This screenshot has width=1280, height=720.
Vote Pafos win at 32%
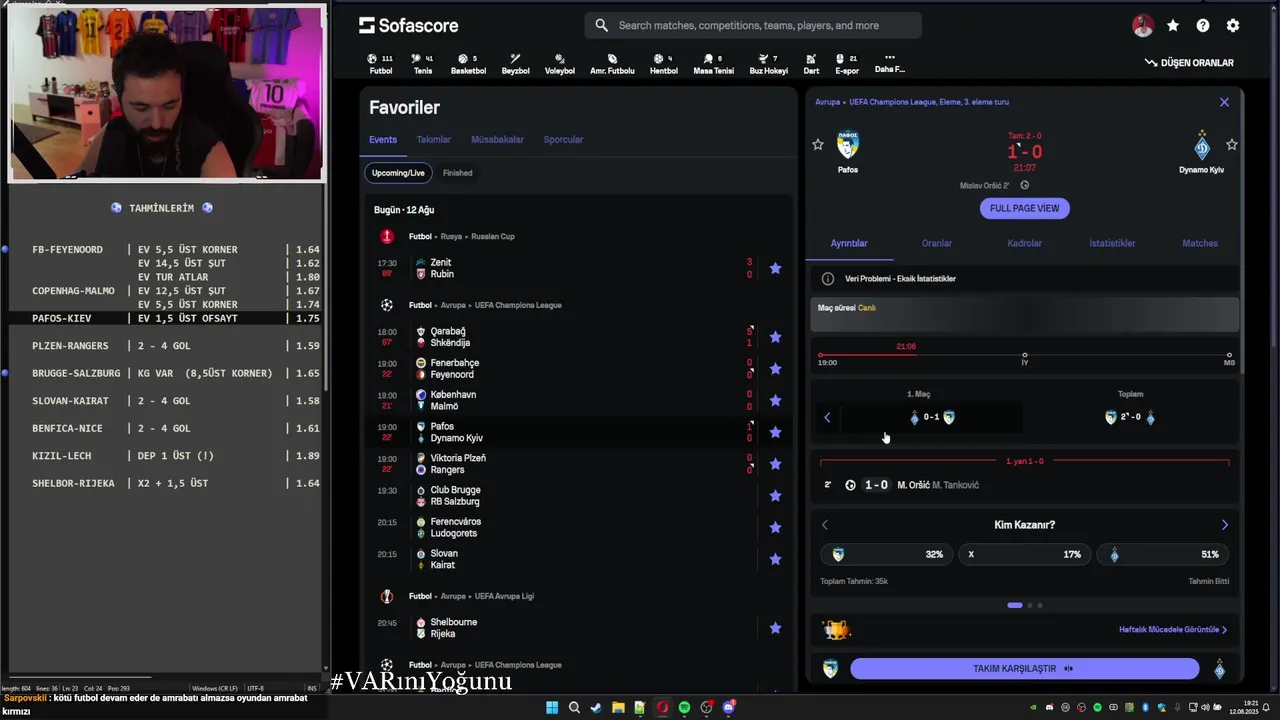pyautogui.click(x=886, y=554)
